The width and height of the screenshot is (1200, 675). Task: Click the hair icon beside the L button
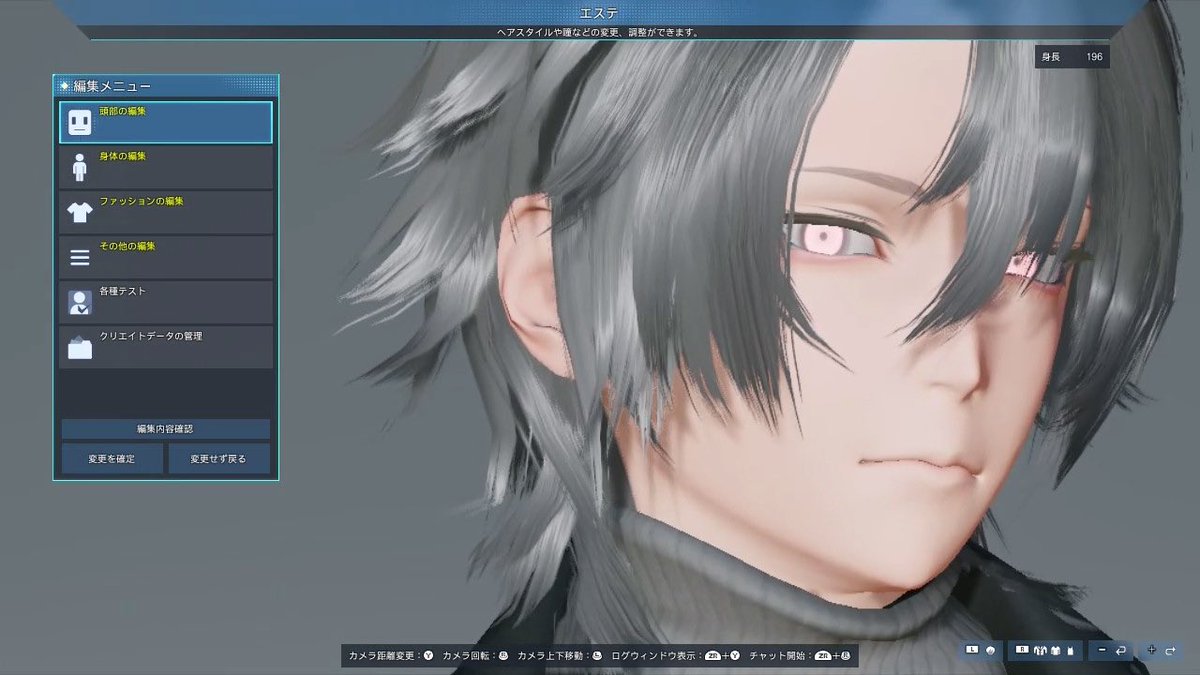990,650
